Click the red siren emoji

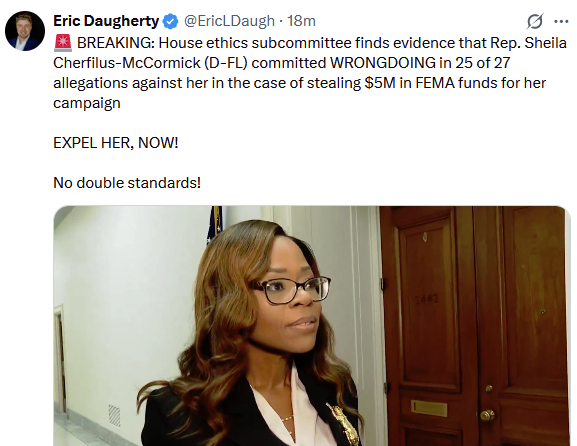coord(63,43)
